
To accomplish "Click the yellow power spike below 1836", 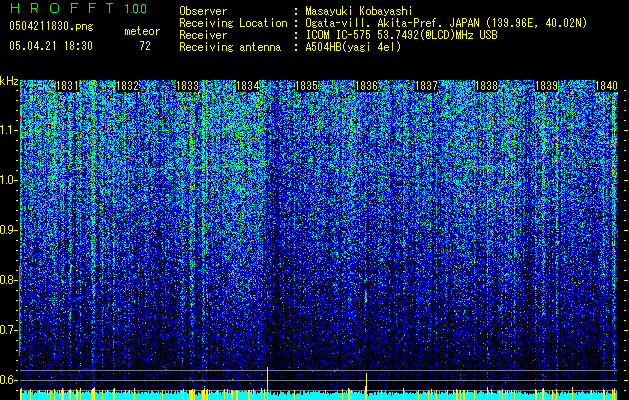I will coord(366,386).
